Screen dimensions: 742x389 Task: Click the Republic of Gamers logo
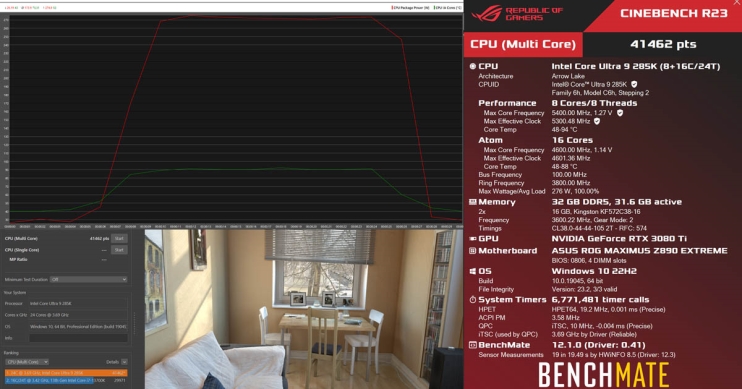pyautogui.click(x=517, y=14)
